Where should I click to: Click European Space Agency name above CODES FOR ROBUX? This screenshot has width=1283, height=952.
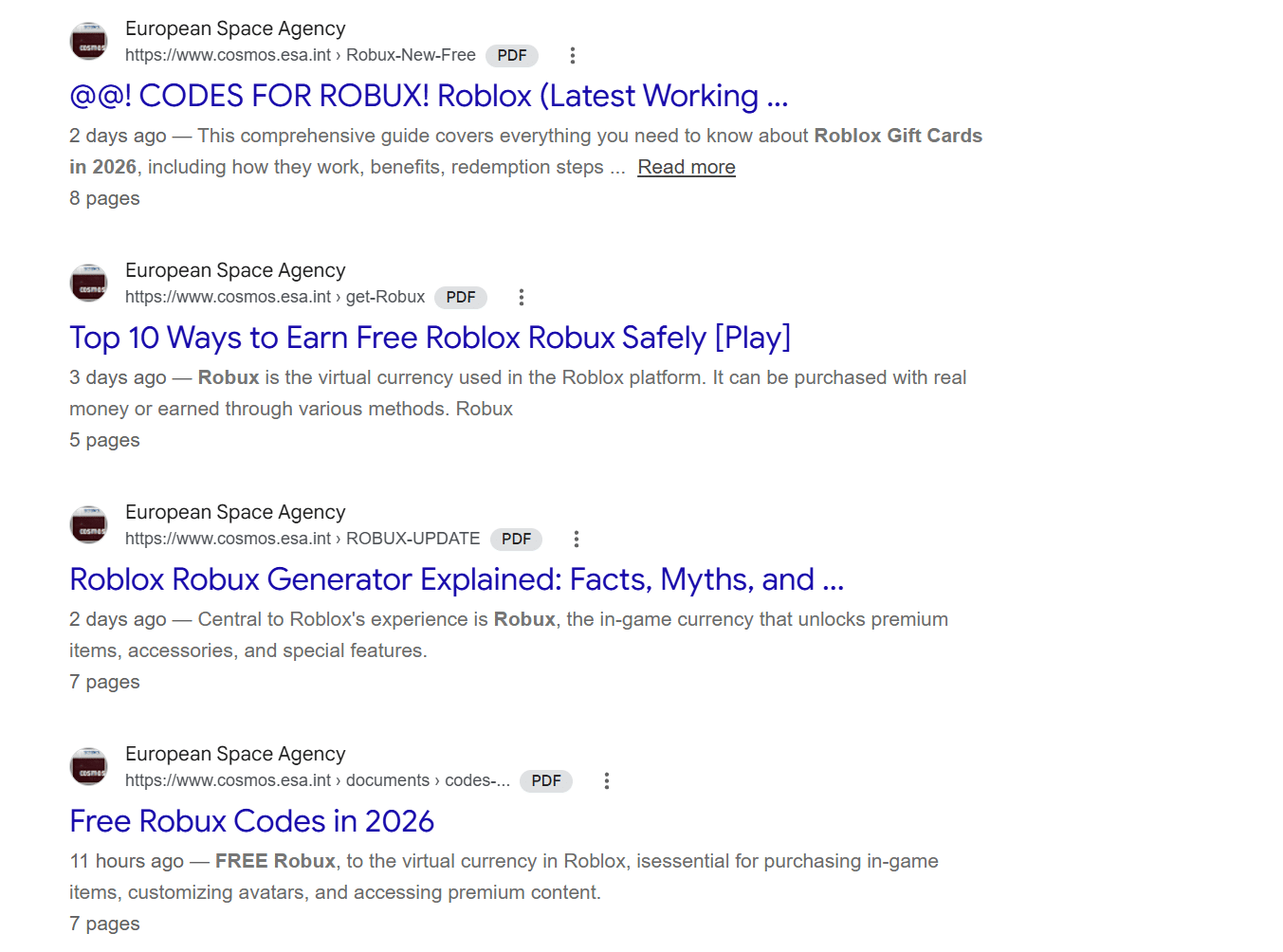[235, 28]
